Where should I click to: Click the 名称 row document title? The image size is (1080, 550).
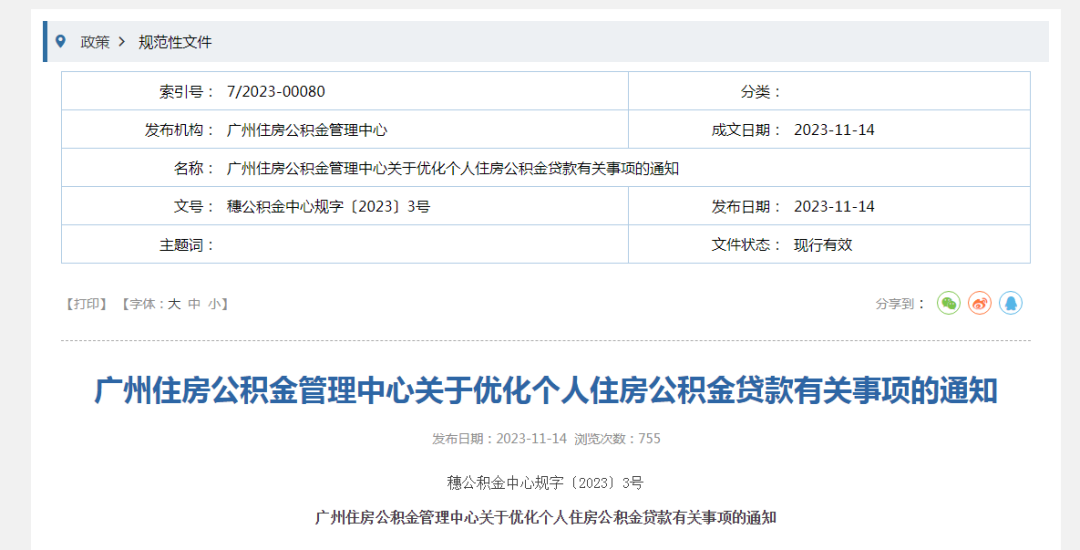[x=453, y=169]
